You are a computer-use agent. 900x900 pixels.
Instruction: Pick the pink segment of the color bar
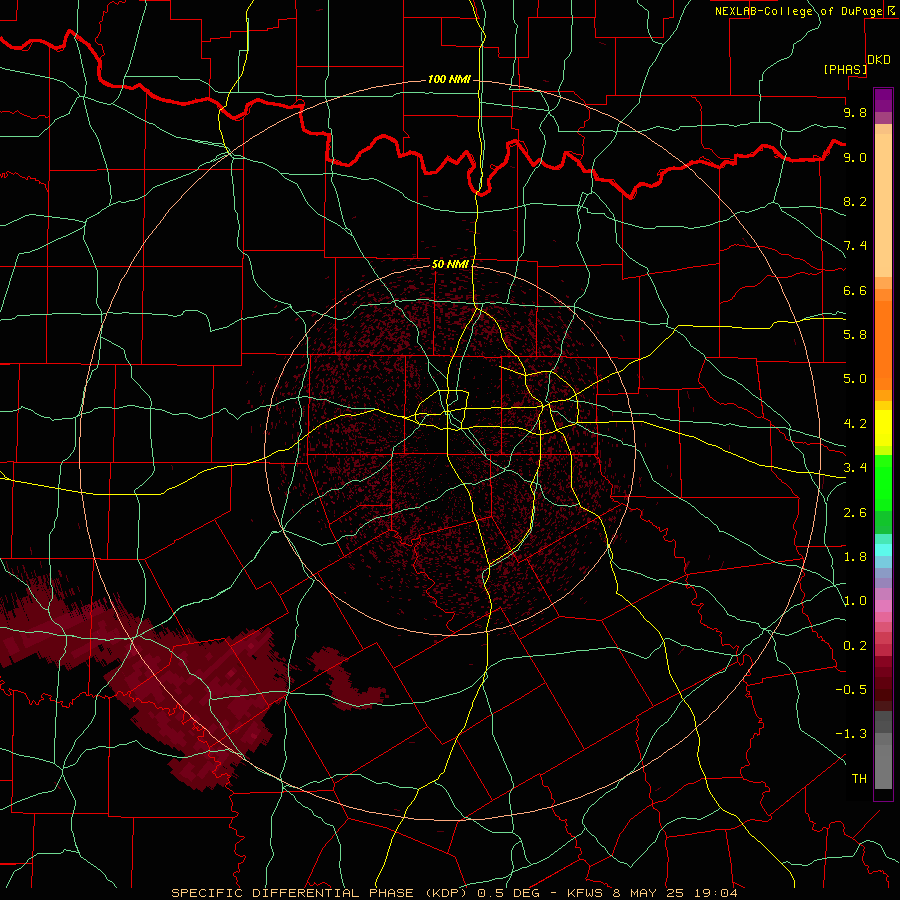(x=883, y=606)
